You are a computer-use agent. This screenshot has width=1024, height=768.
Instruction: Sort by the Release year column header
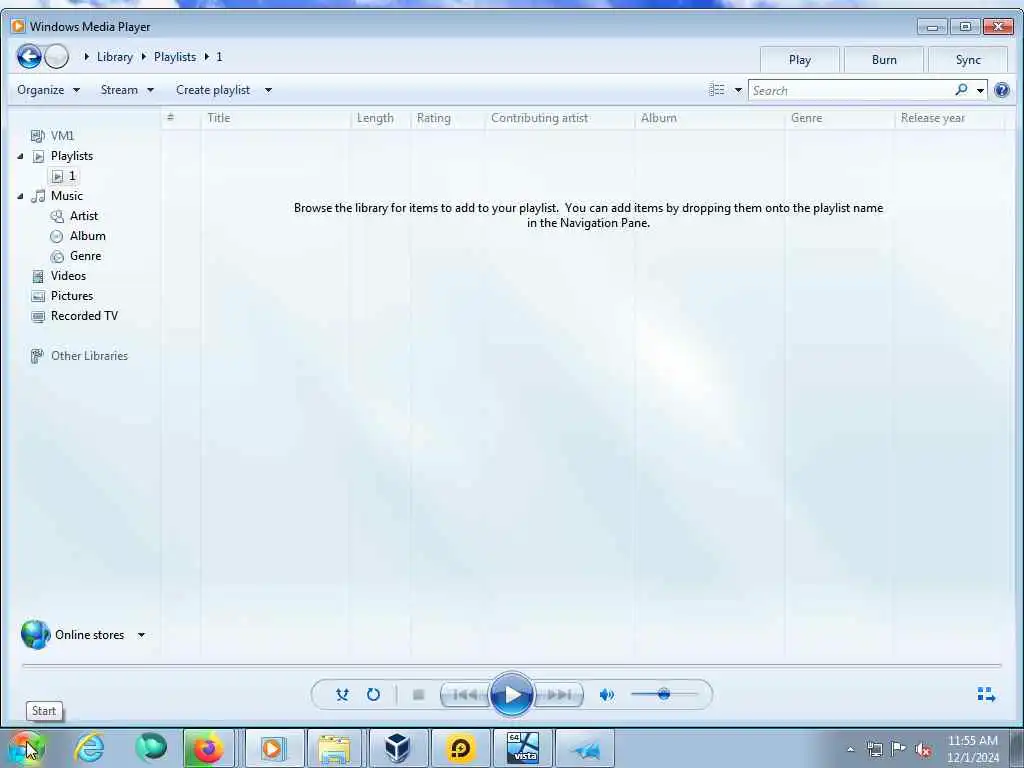pyautogui.click(x=949, y=118)
